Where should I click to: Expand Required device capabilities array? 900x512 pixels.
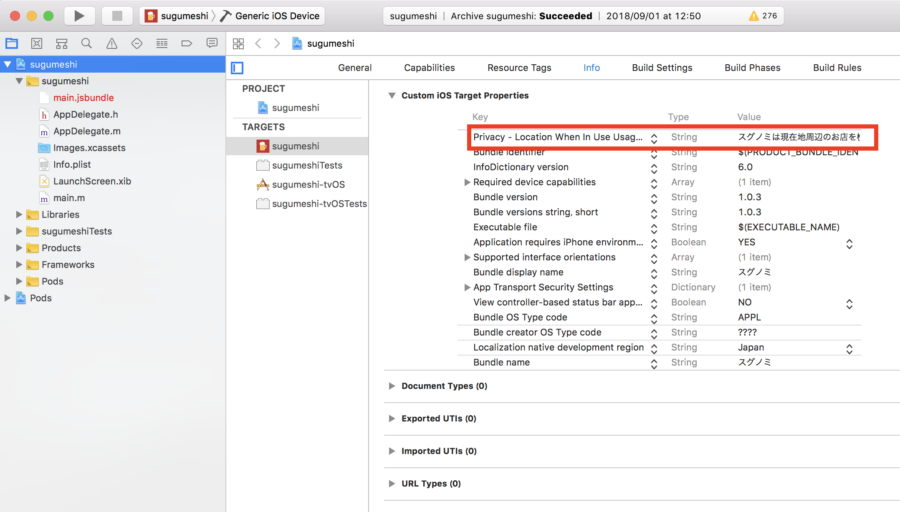click(467, 182)
